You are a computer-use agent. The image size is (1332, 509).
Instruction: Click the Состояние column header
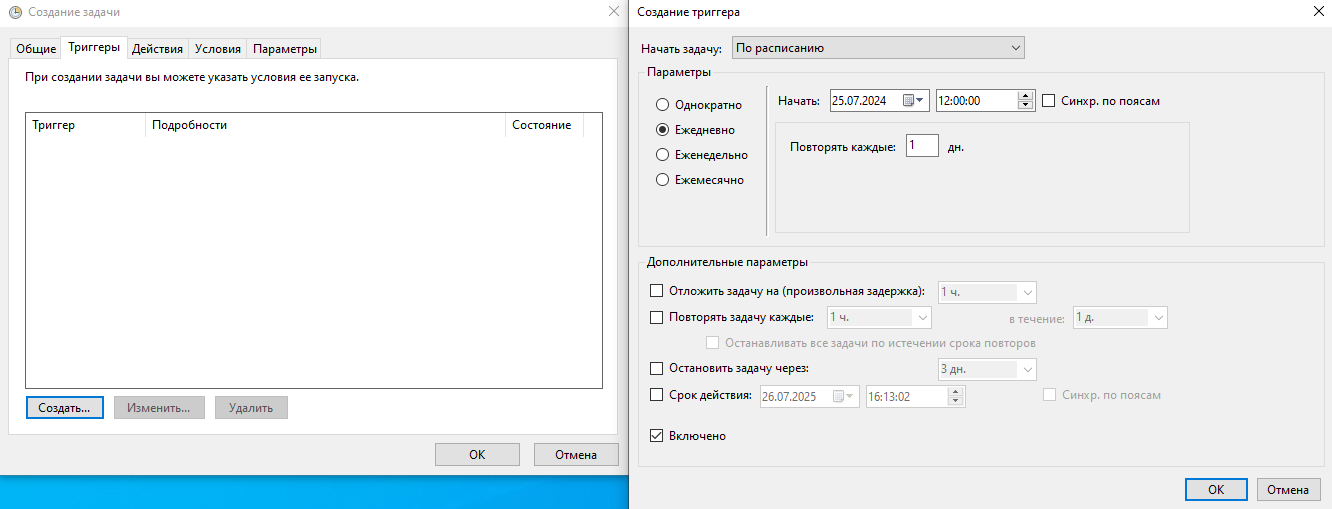tap(544, 125)
